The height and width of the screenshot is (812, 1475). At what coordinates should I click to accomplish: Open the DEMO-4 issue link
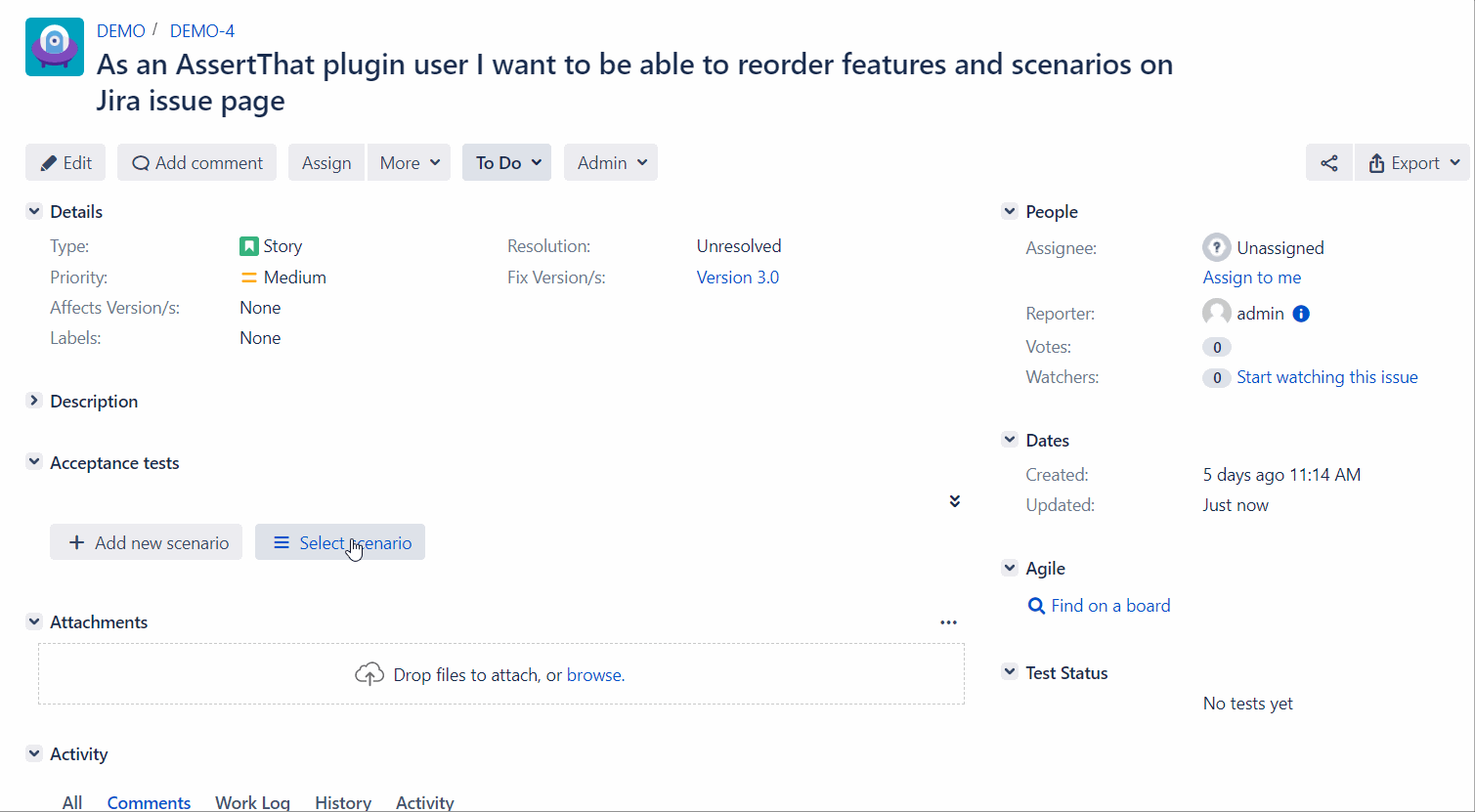click(202, 31)
